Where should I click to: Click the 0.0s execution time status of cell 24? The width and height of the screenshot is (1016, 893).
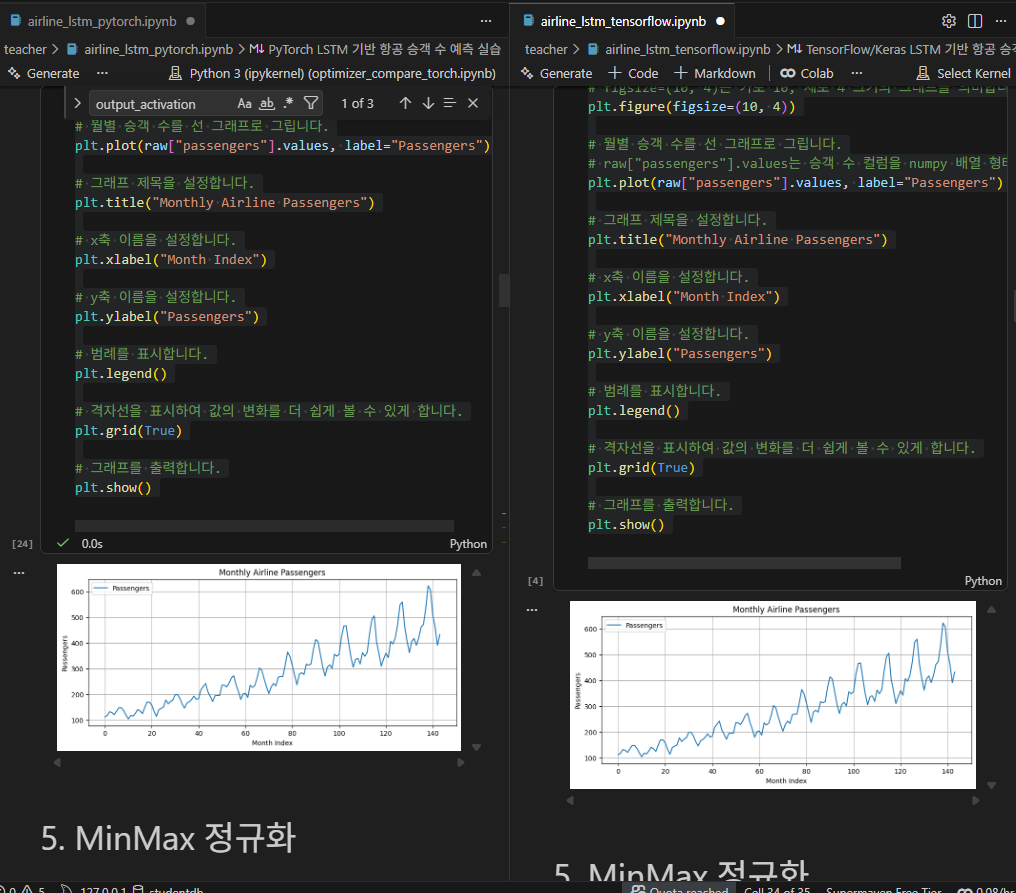92,544
